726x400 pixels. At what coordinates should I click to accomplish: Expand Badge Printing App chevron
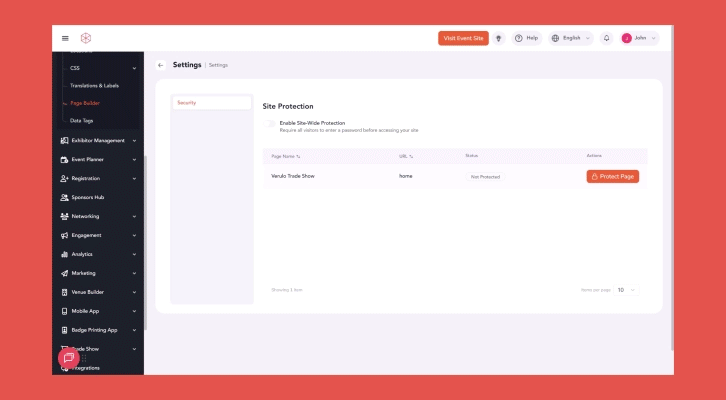pos(134,331)
